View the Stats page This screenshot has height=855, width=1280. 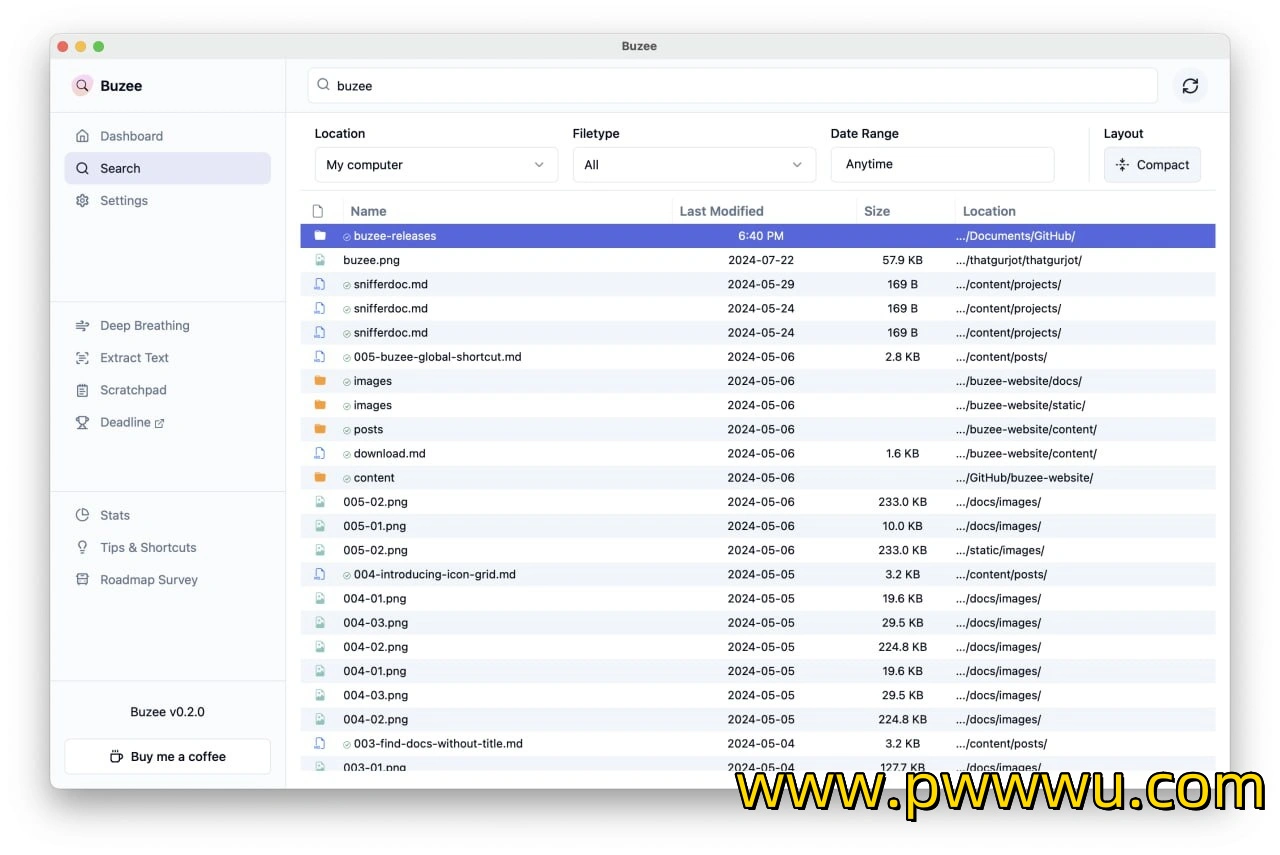pyautogui.click(x=168, y=515)
